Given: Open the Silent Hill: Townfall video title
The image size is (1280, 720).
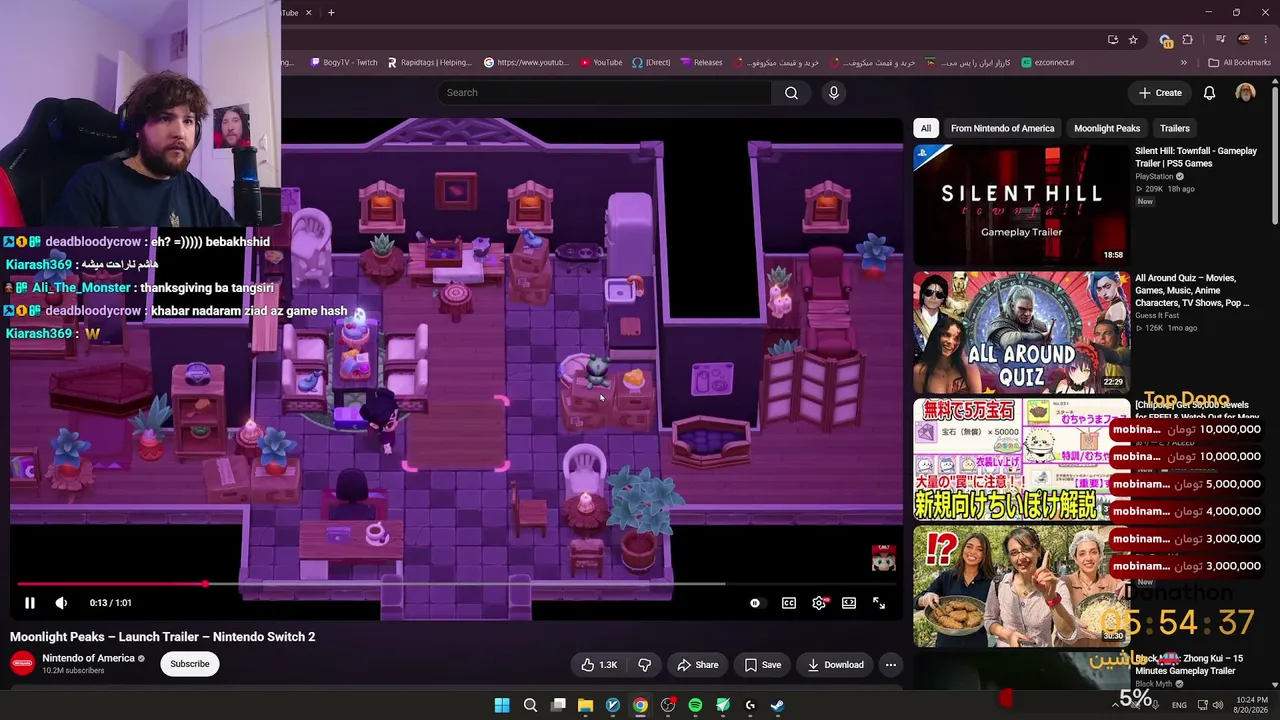Looking at the screenshot, I should tap(1196, 157).
